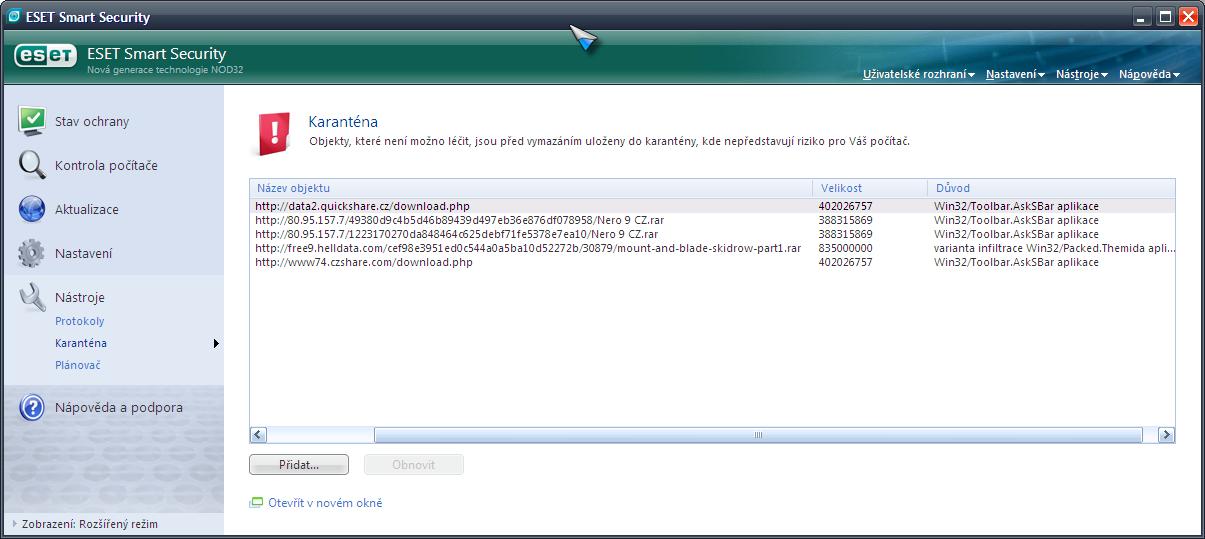
Task: Click the Aktualizace globe icon
Action: tap(32, 209)
